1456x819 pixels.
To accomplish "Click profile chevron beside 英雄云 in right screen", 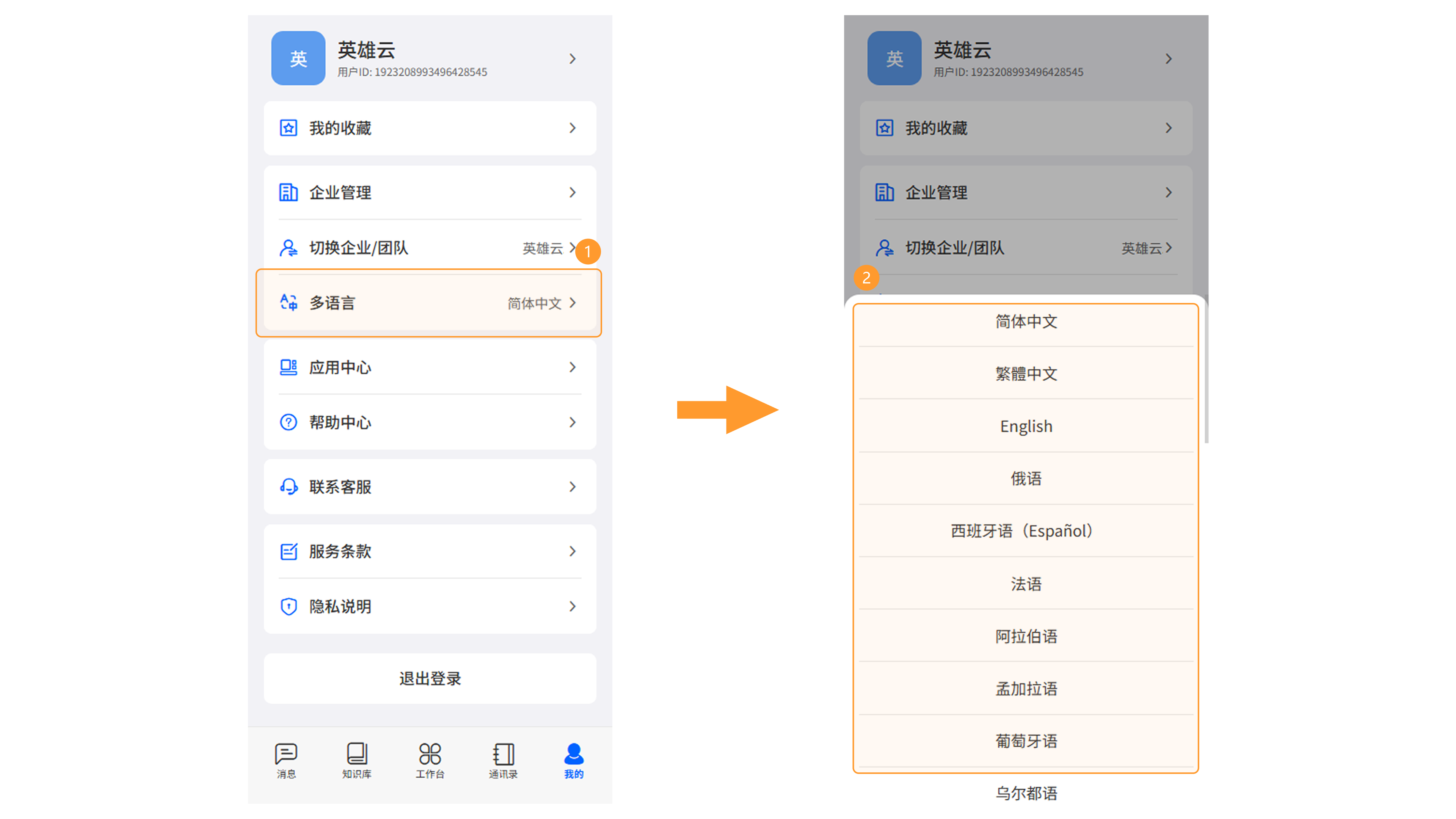I will point(1169,59).
